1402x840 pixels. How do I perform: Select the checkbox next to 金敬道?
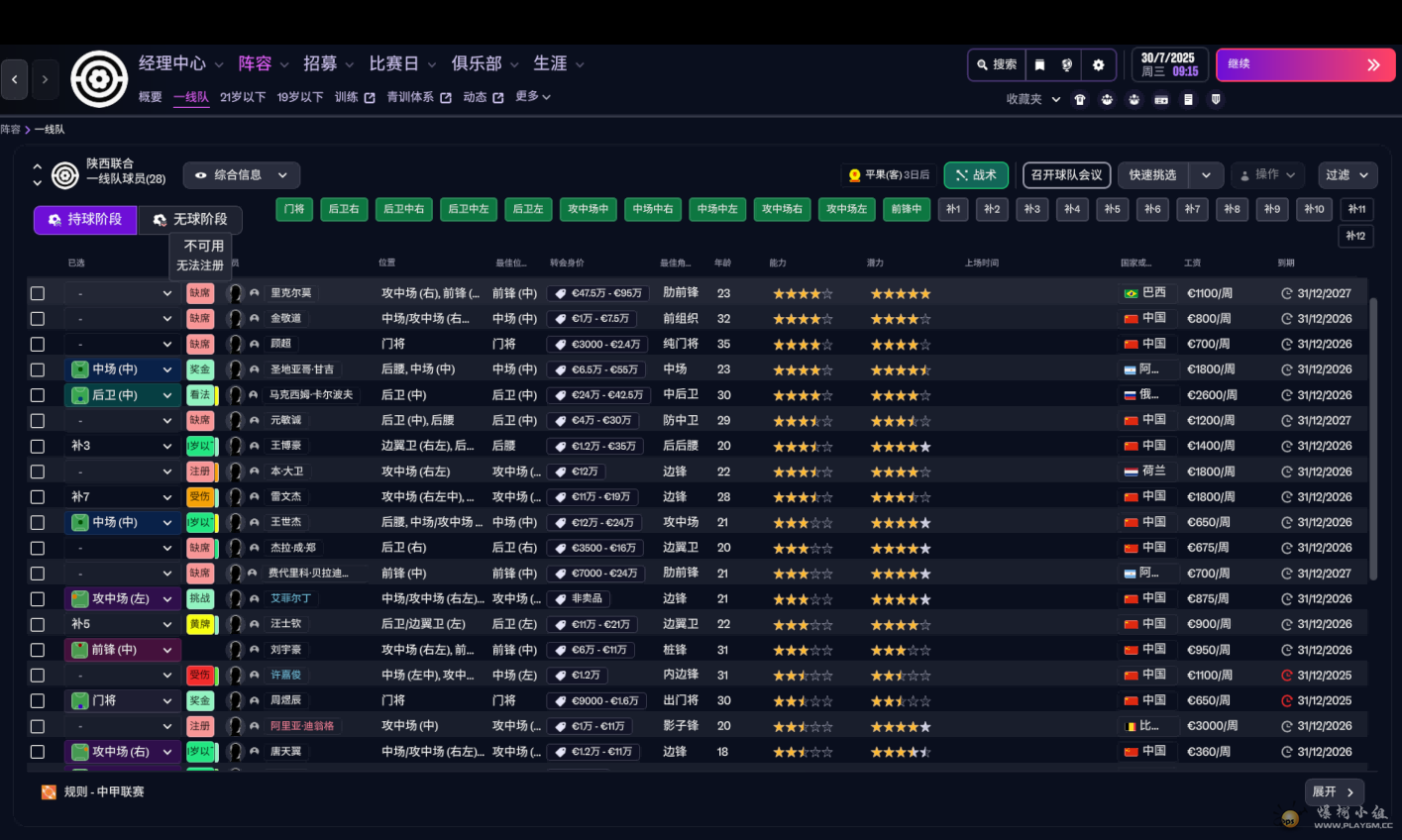coord(38,319)
